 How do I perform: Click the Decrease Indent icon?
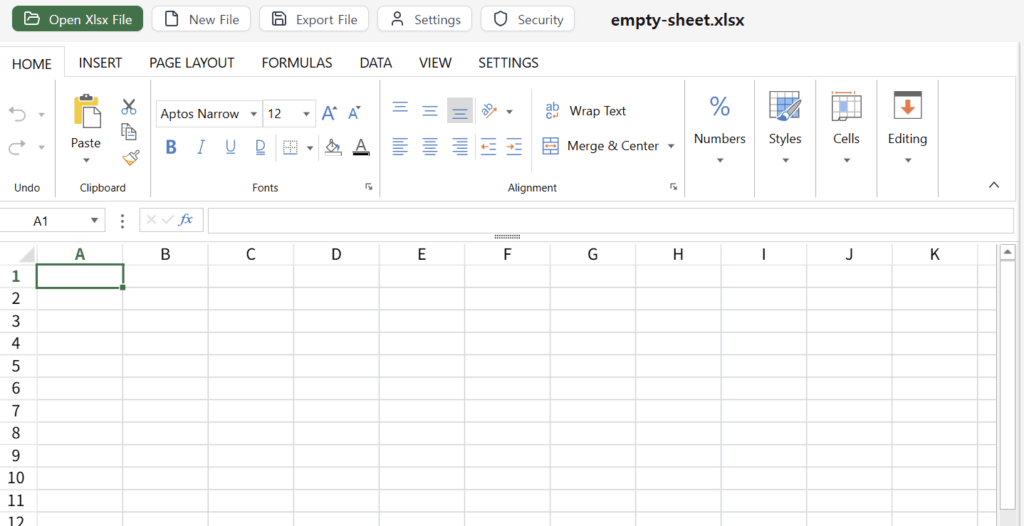coord(488,147)
